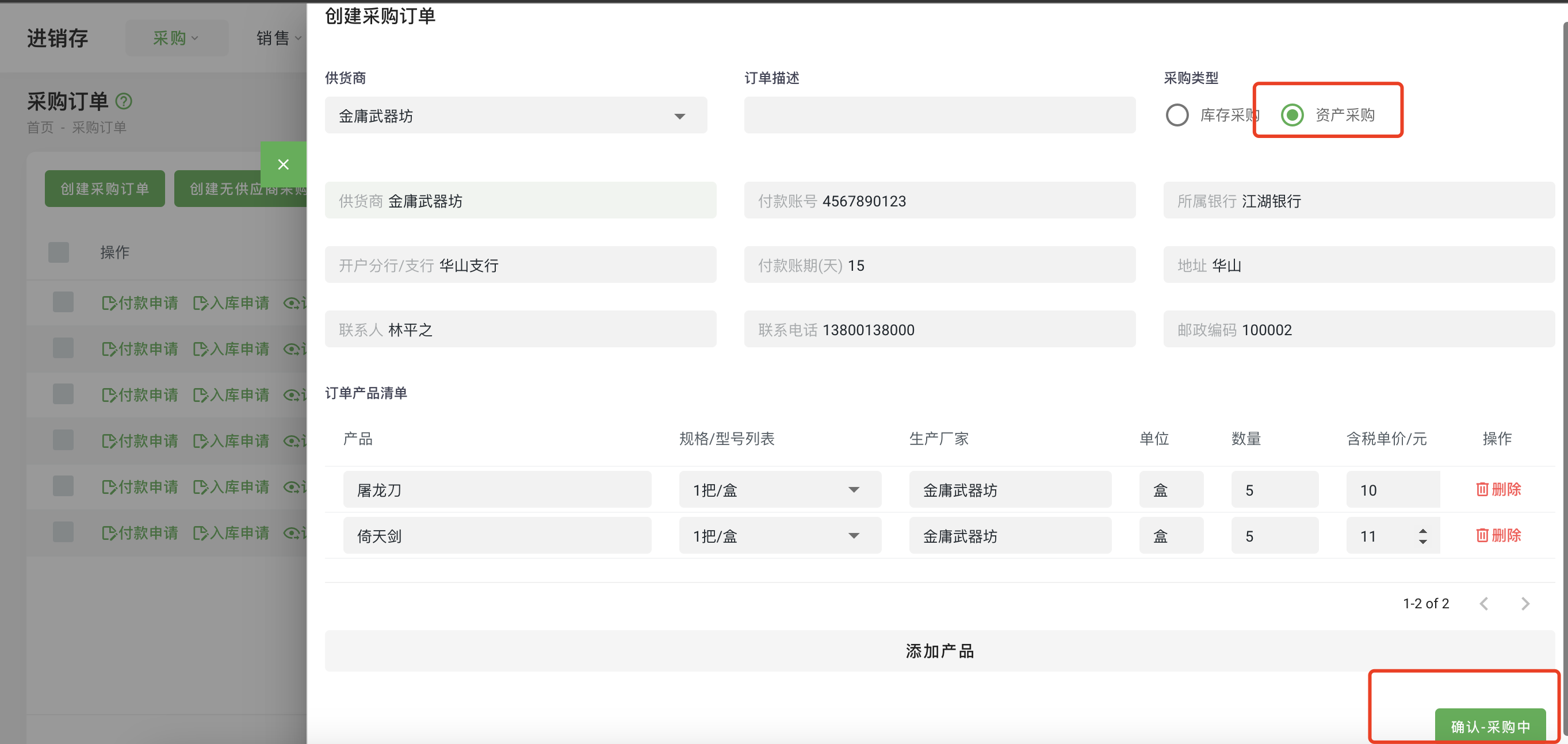Check the select-all checkbox in table header

point(58,251)
